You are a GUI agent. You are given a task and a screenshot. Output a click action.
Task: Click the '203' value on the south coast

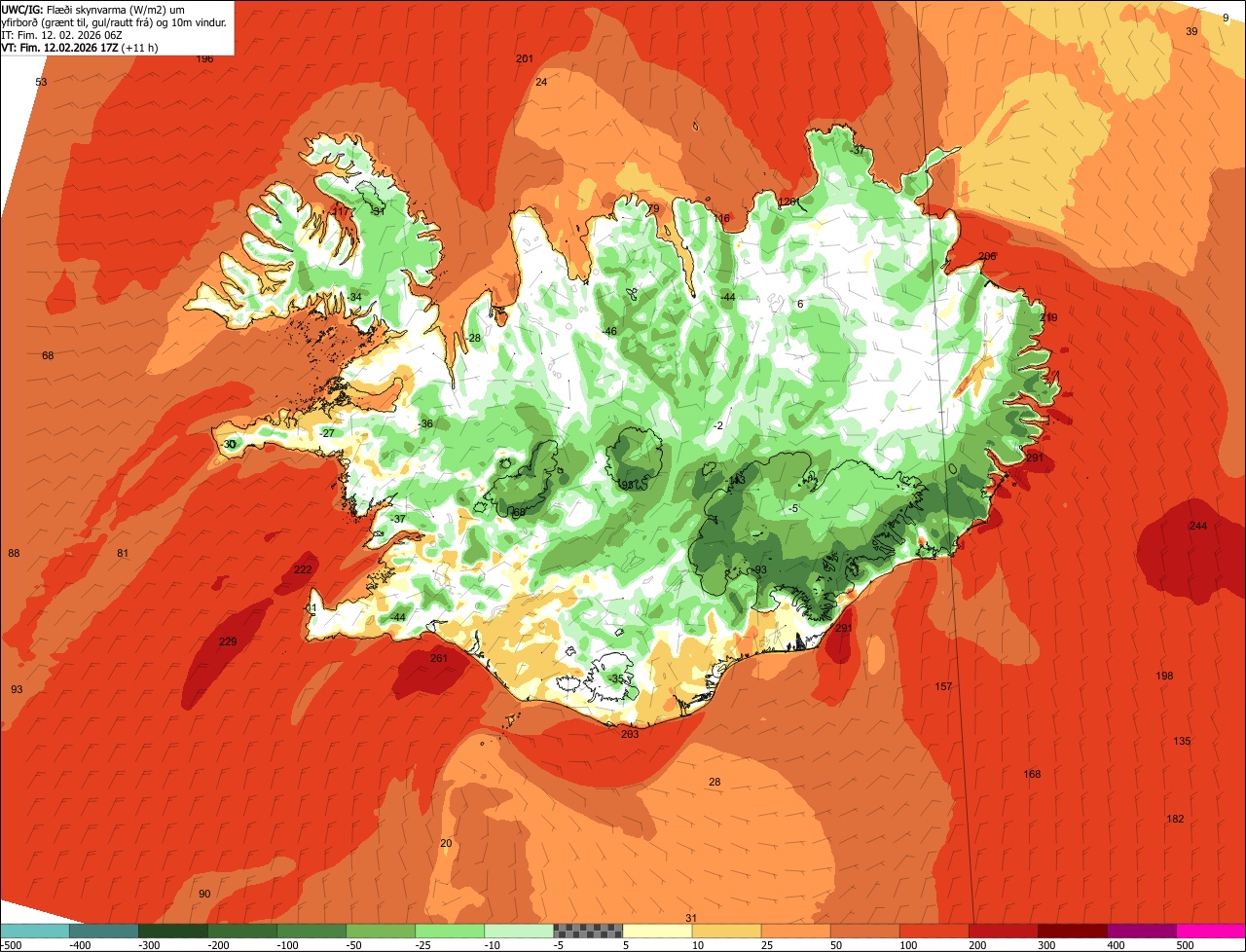[630, 734]
